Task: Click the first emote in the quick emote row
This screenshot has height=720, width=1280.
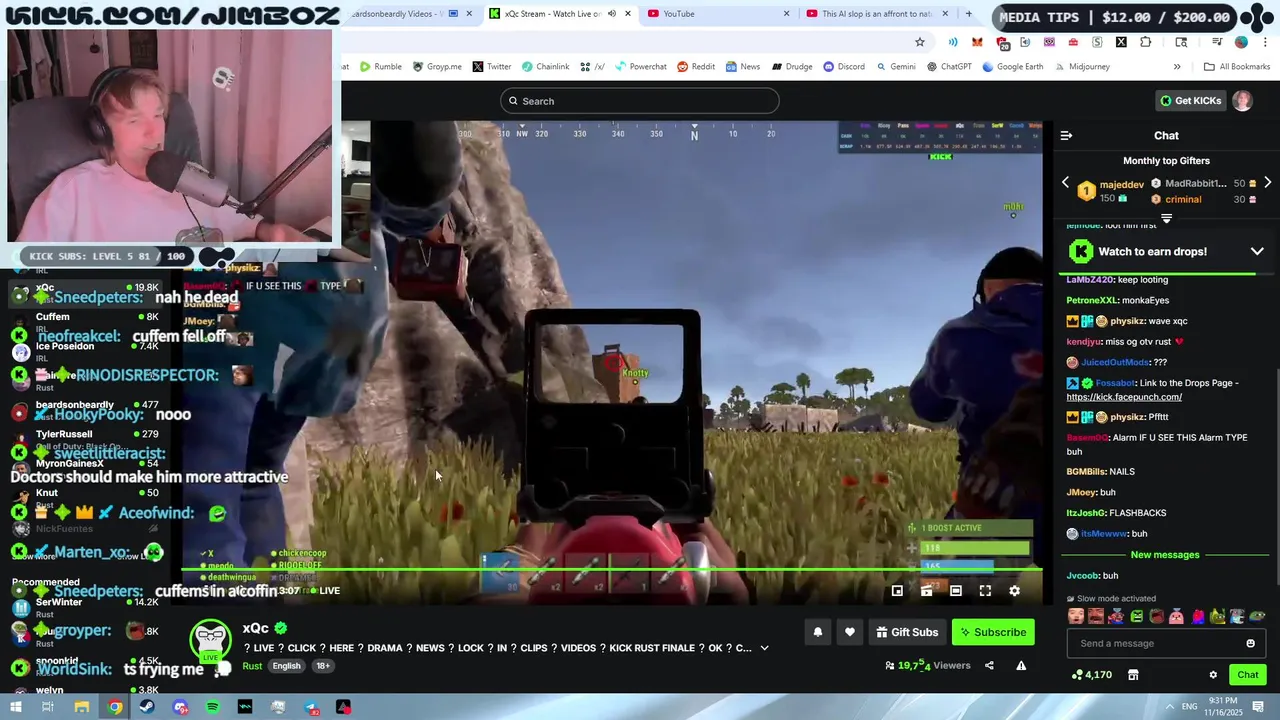Action: [x=1076, y=616]
